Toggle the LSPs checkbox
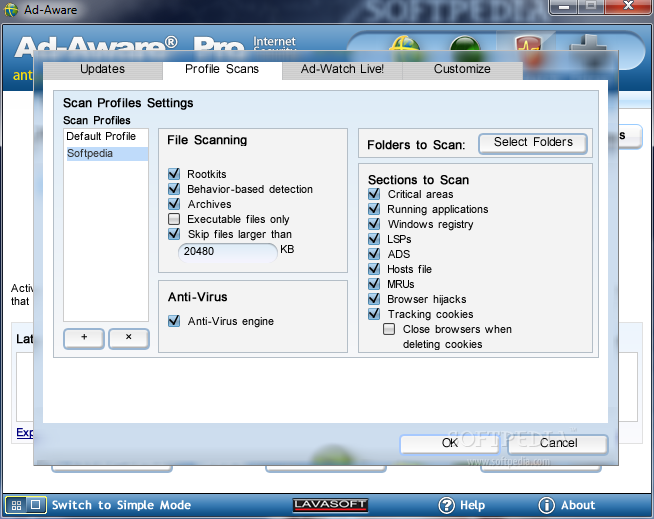 click(374, 239)
